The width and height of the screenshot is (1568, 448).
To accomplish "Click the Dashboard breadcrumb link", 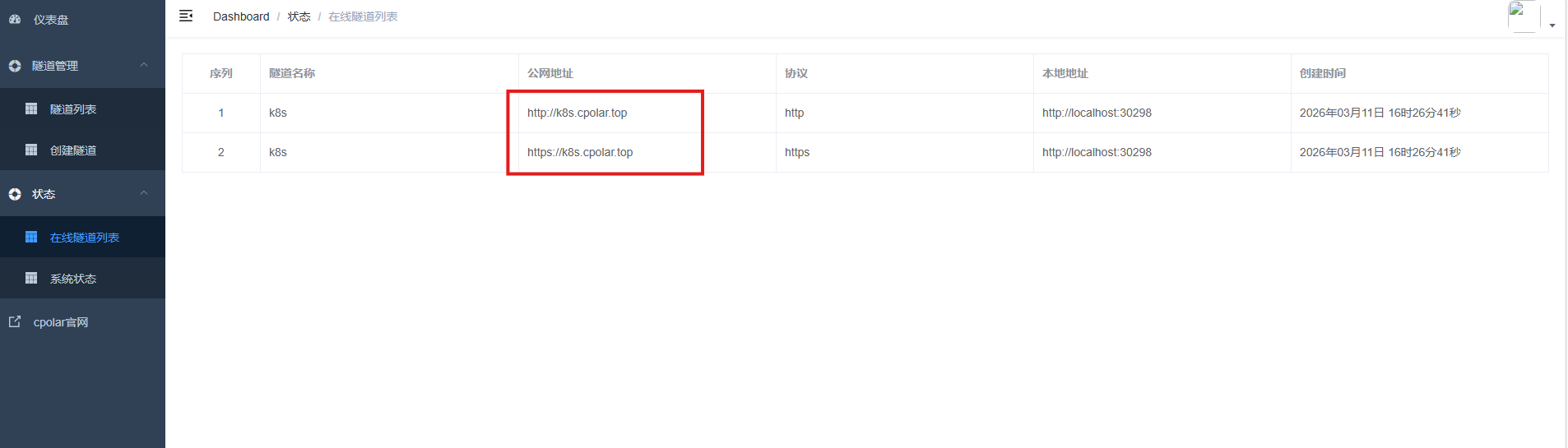I will click(x=241, y=16).
